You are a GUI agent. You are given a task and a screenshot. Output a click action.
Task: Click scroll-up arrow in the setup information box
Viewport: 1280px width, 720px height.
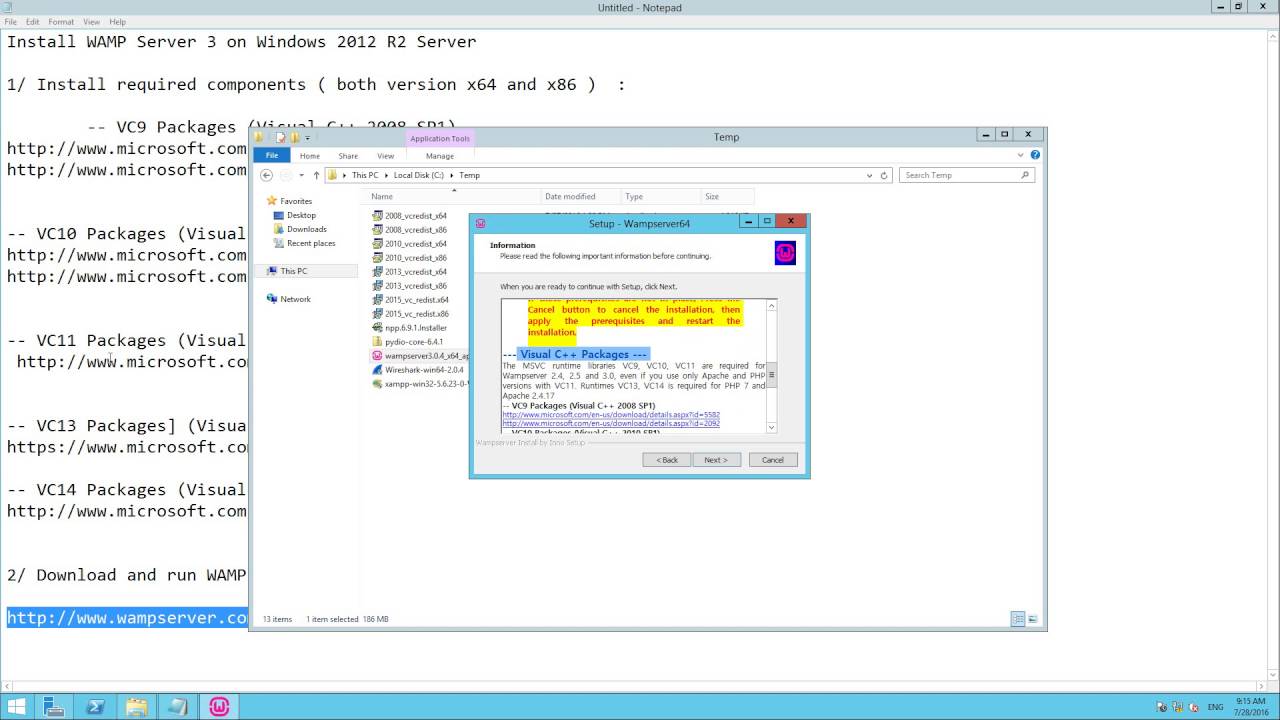(x=771, y=305)
